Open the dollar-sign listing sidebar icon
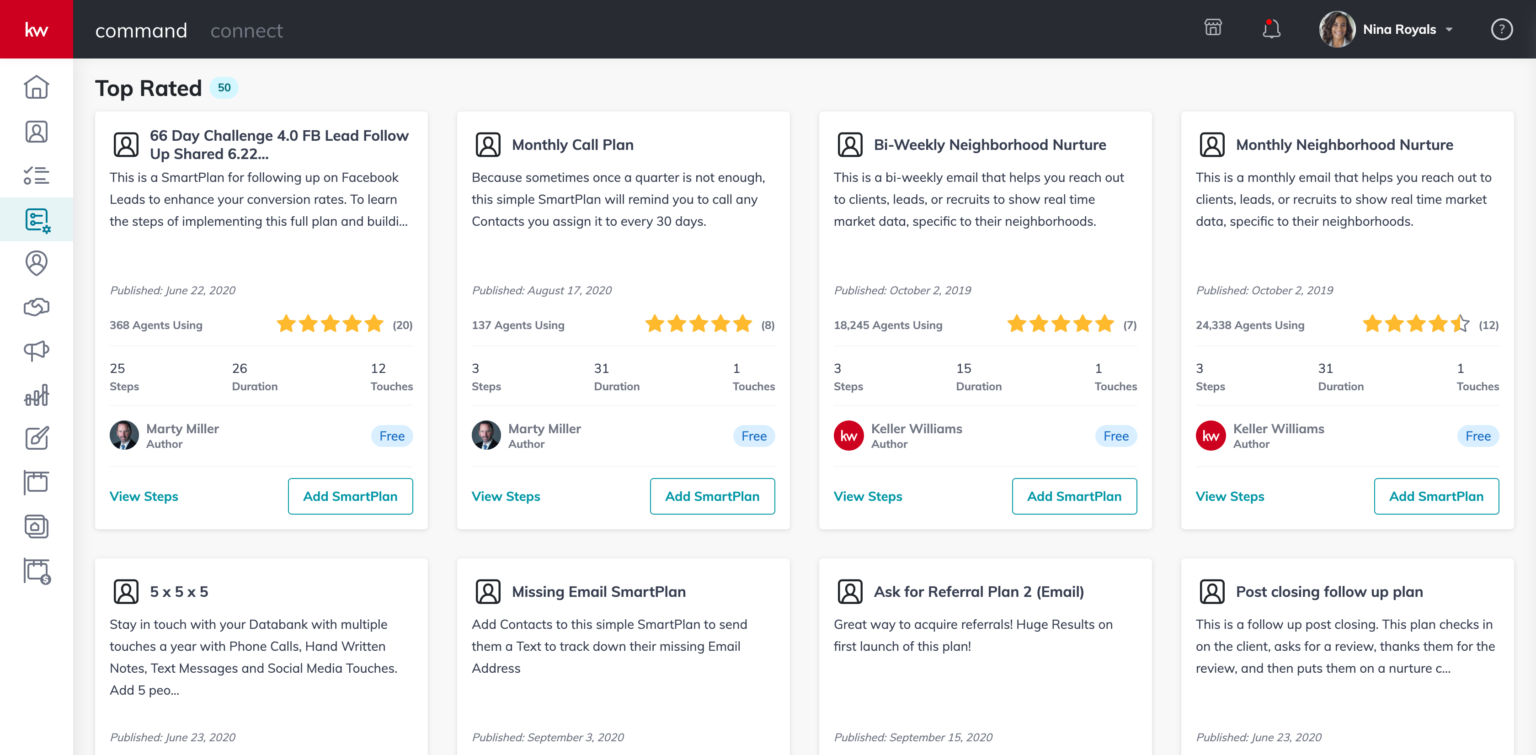1536x755 pixels. tap(36, 571)
